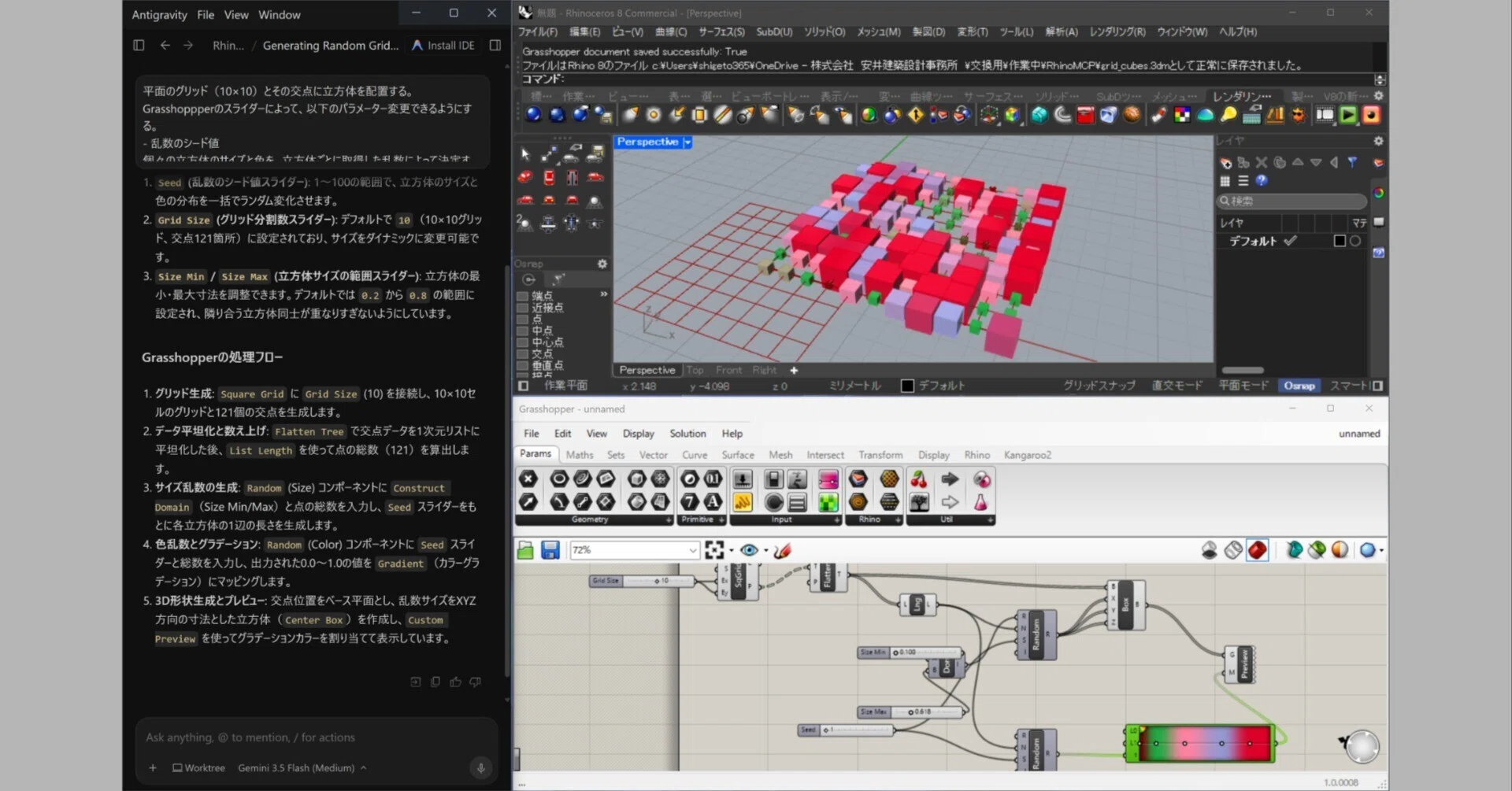
Task: Click the microphone icon in Antigravity chat
Action: 480,767
